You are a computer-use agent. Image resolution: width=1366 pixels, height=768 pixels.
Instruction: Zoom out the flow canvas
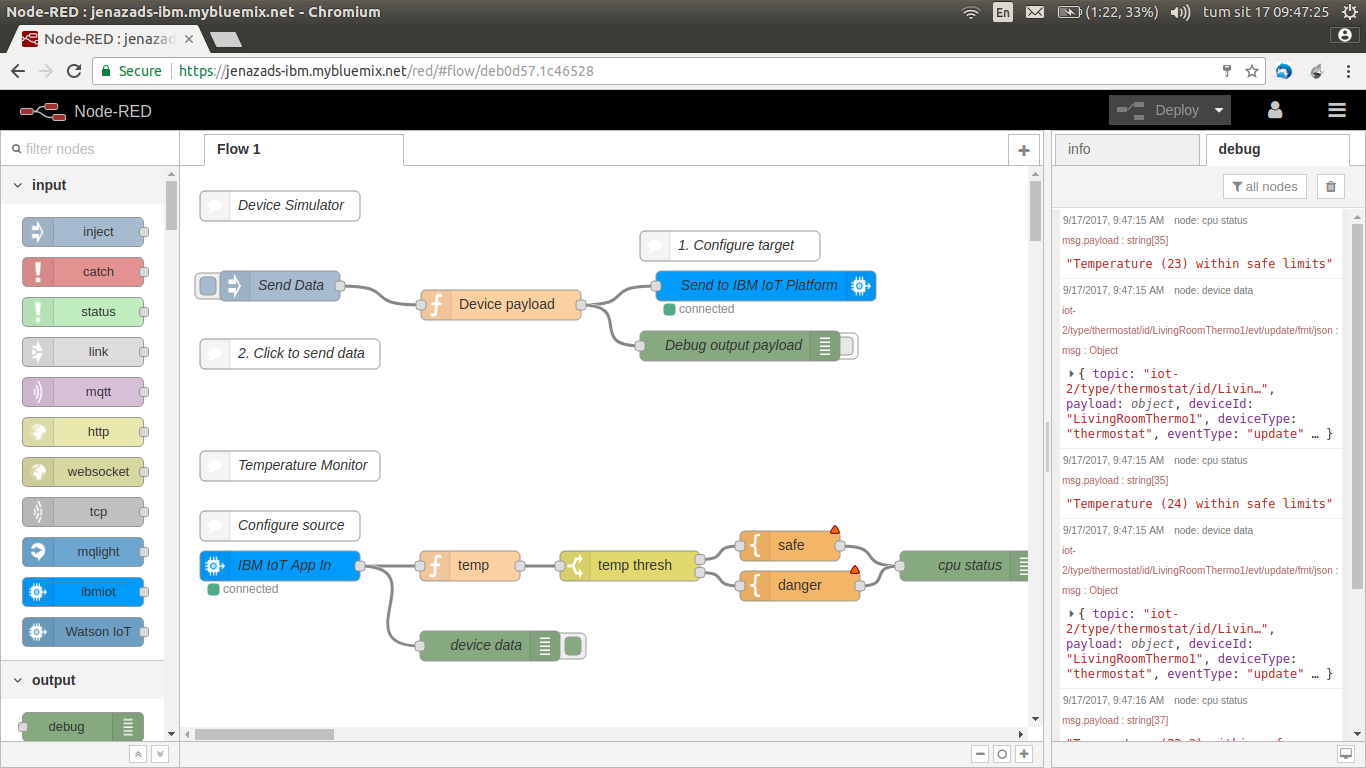(x=981, y=754)
